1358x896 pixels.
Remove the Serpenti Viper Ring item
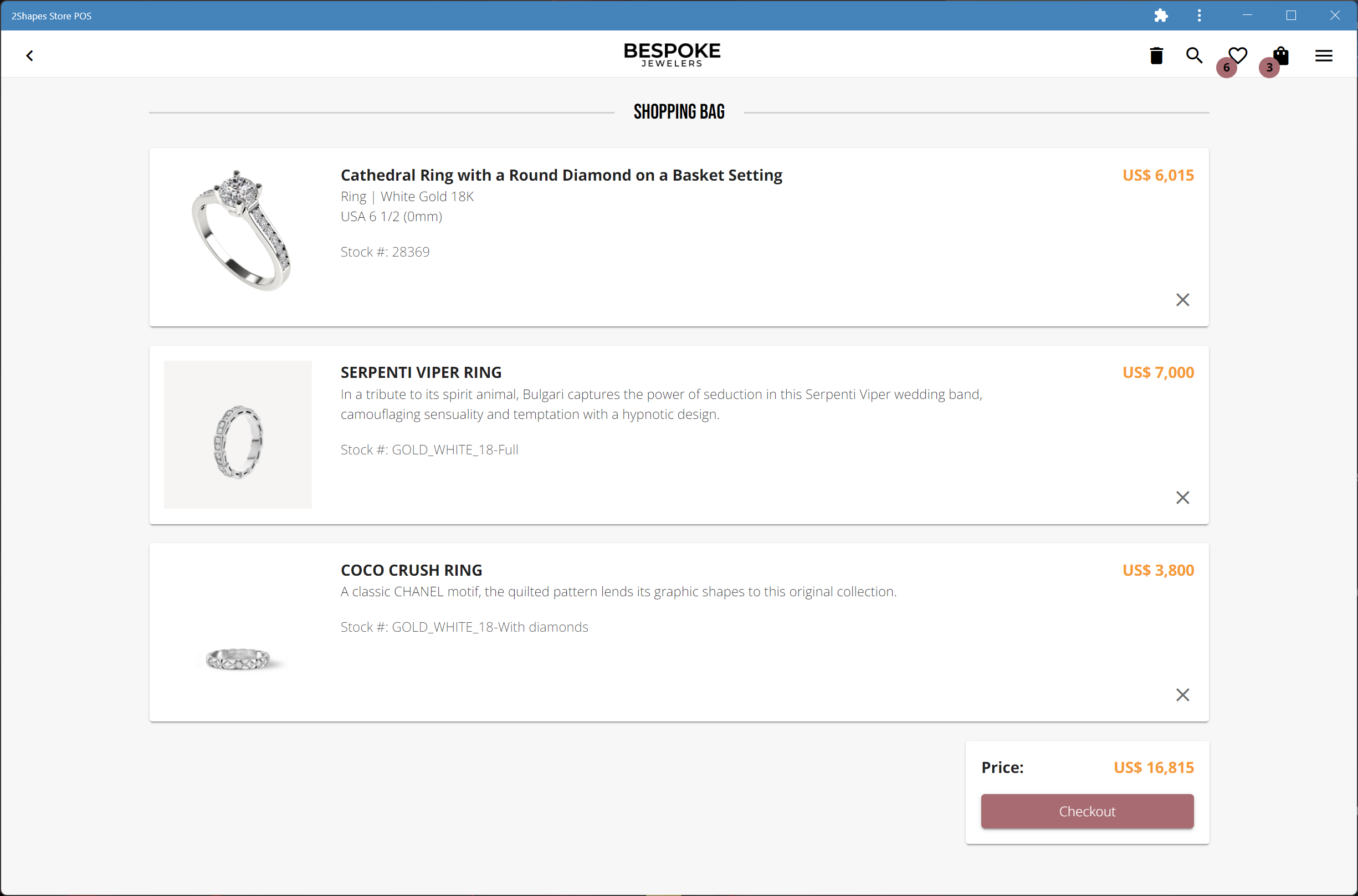point(1182,497)
